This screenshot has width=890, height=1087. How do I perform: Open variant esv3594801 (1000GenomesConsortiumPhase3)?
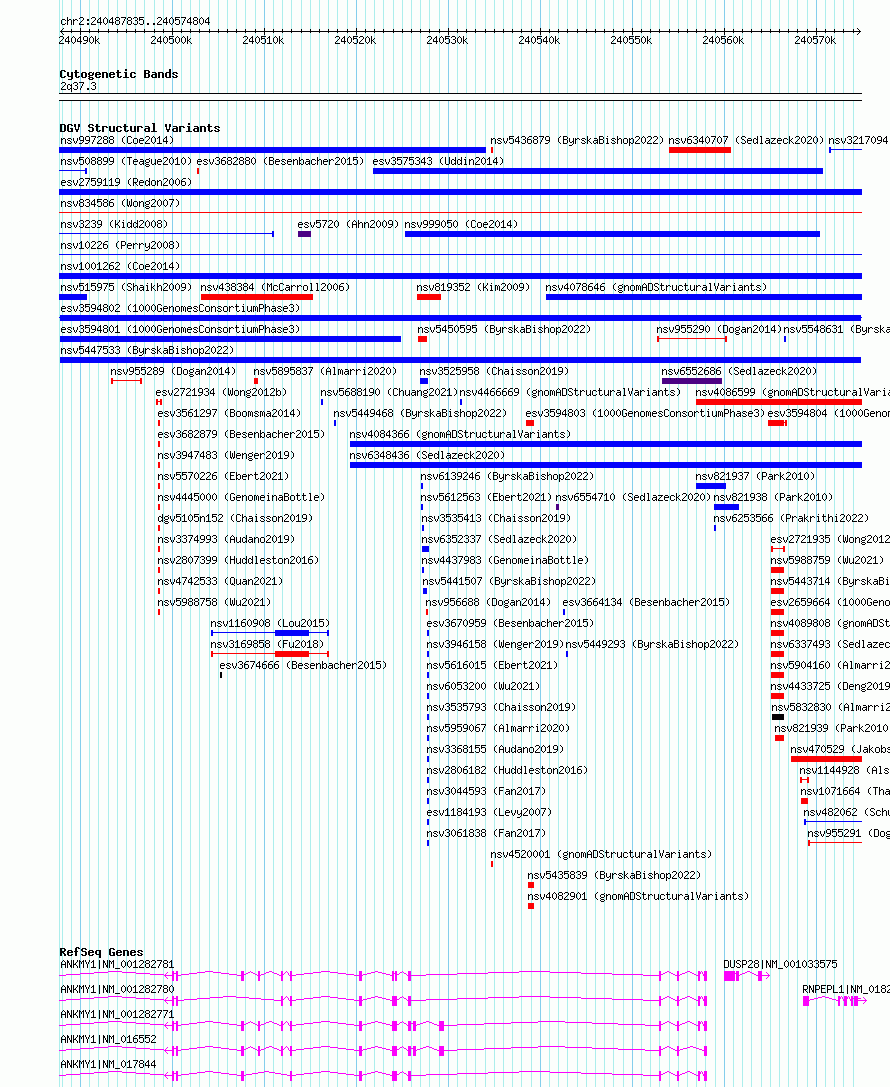coord(180,329)
